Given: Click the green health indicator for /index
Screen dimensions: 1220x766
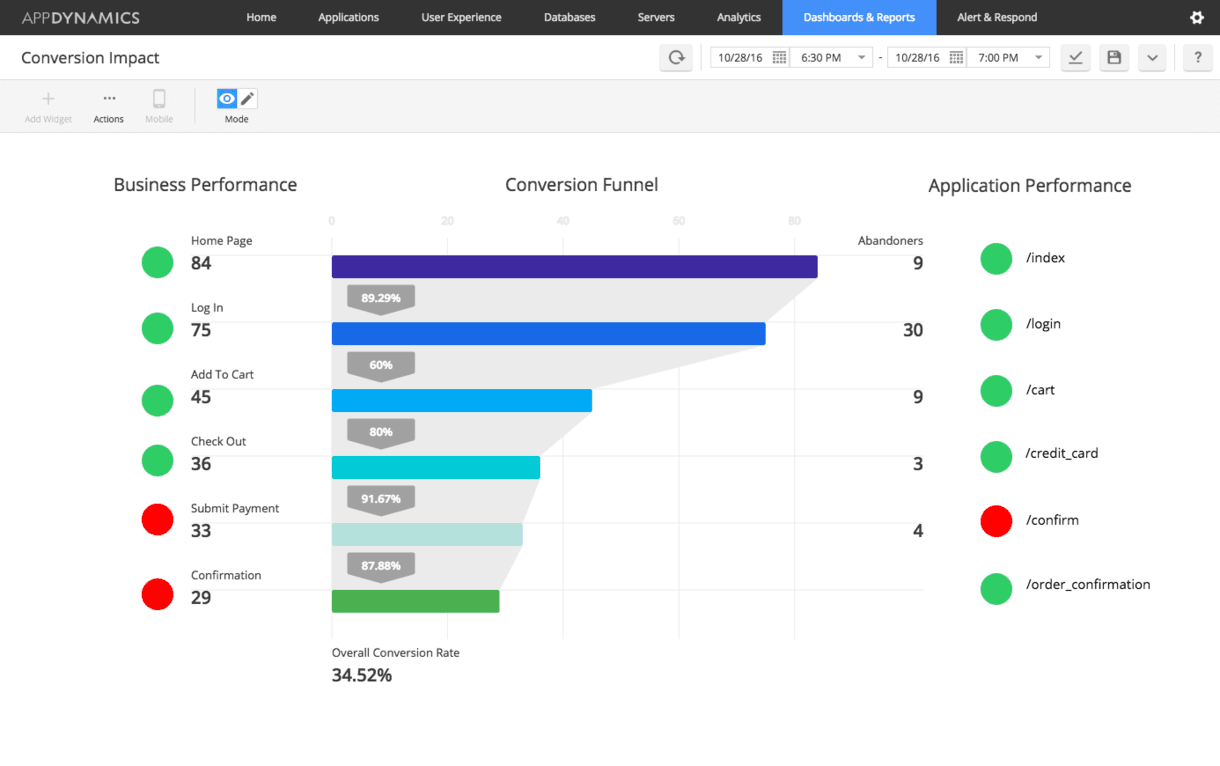Looking at the screenshot, I should (x=996, y=258).
